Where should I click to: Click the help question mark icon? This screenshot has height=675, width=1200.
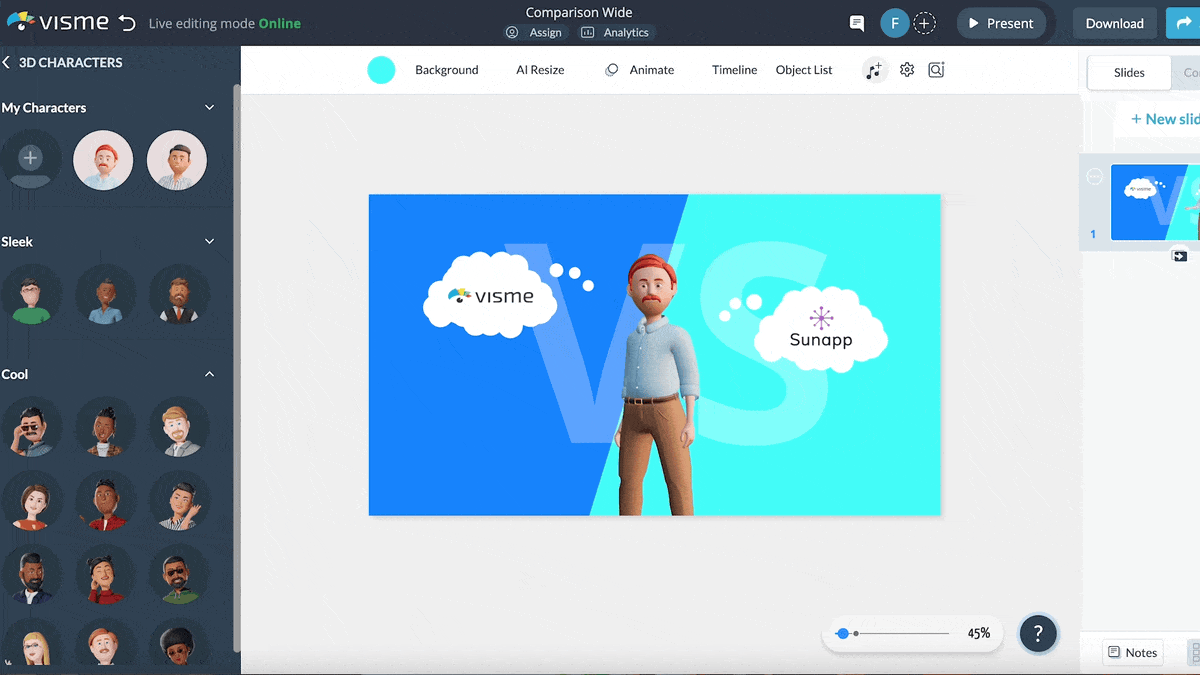[x=1038, y=633]
